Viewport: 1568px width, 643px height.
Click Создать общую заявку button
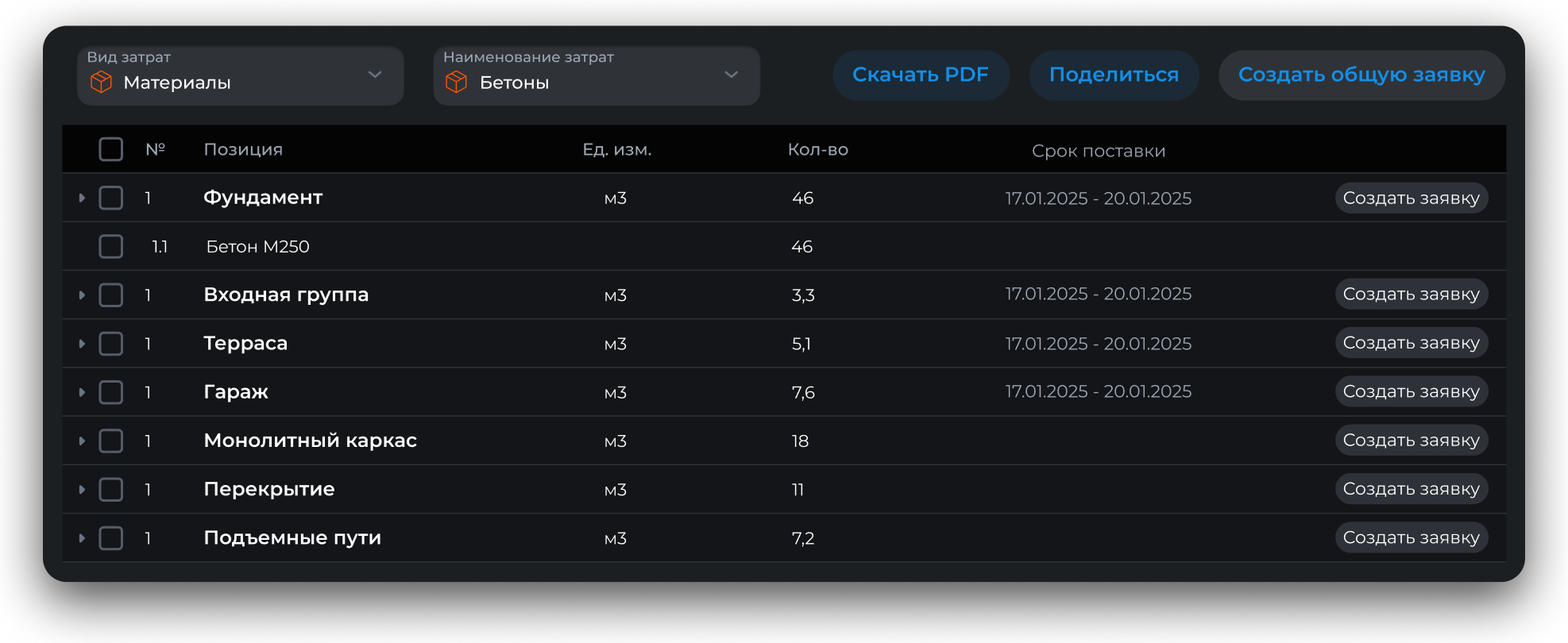[1361, 75]
